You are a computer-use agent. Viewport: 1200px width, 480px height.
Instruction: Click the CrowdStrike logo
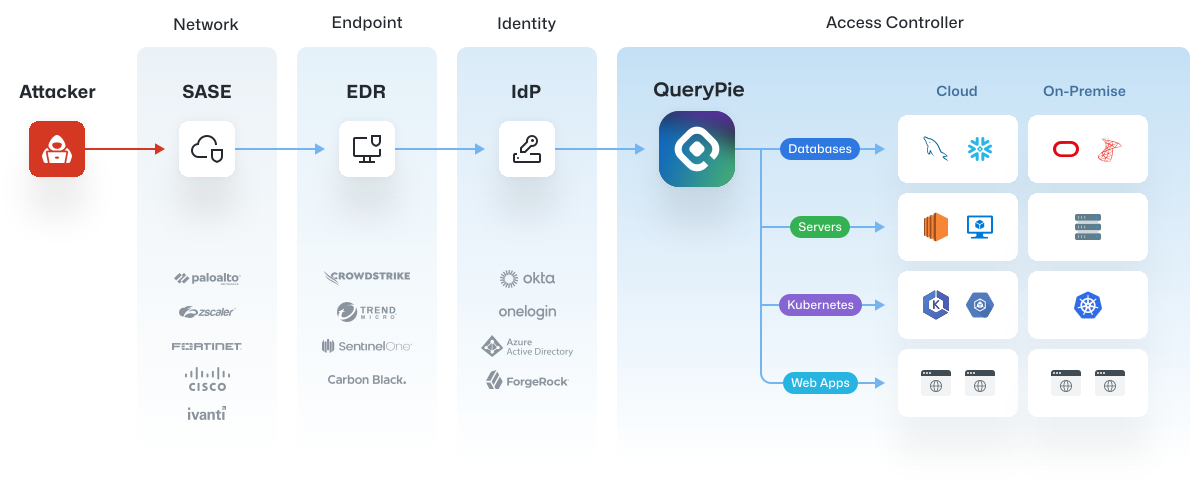[367, 277]
